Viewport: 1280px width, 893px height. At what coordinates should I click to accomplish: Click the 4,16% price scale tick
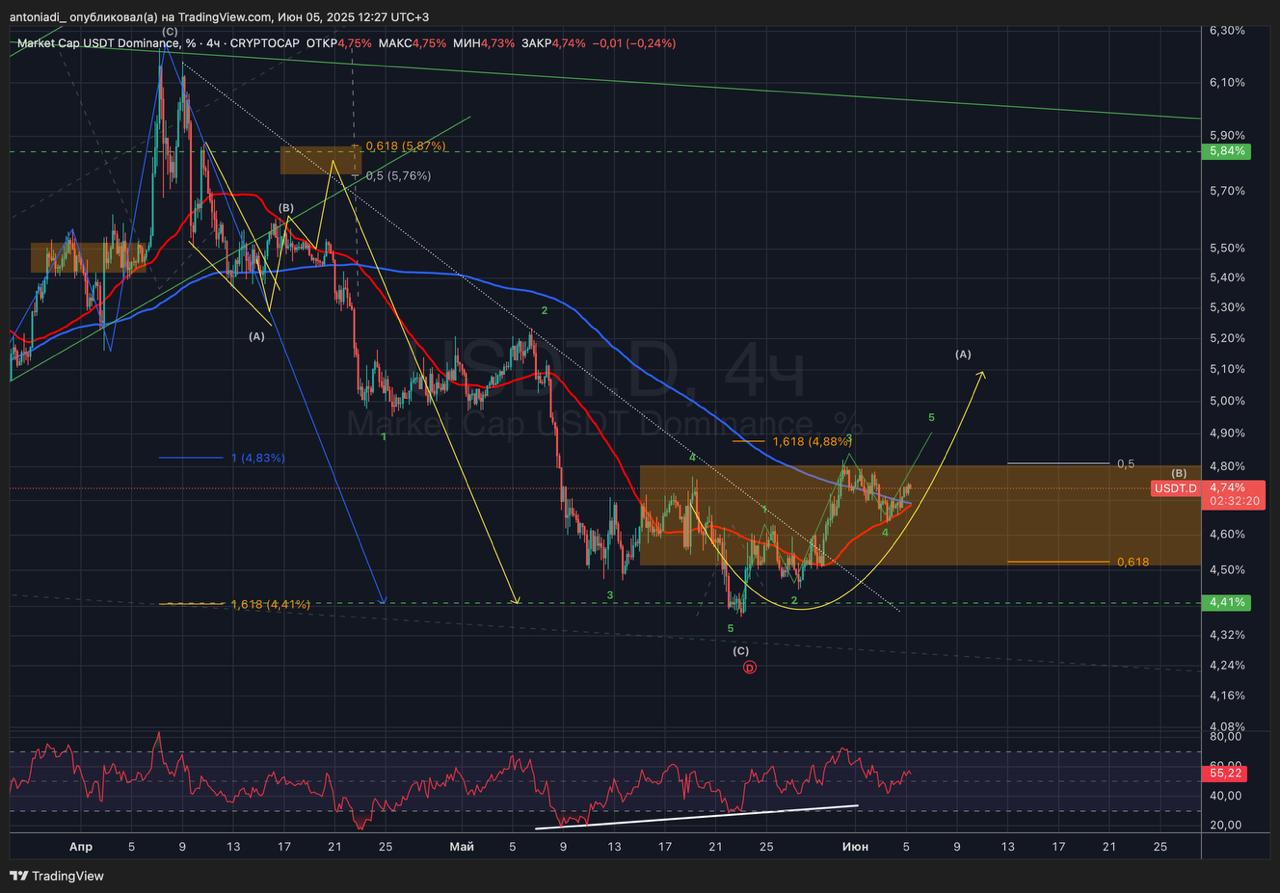[1226, 695]
